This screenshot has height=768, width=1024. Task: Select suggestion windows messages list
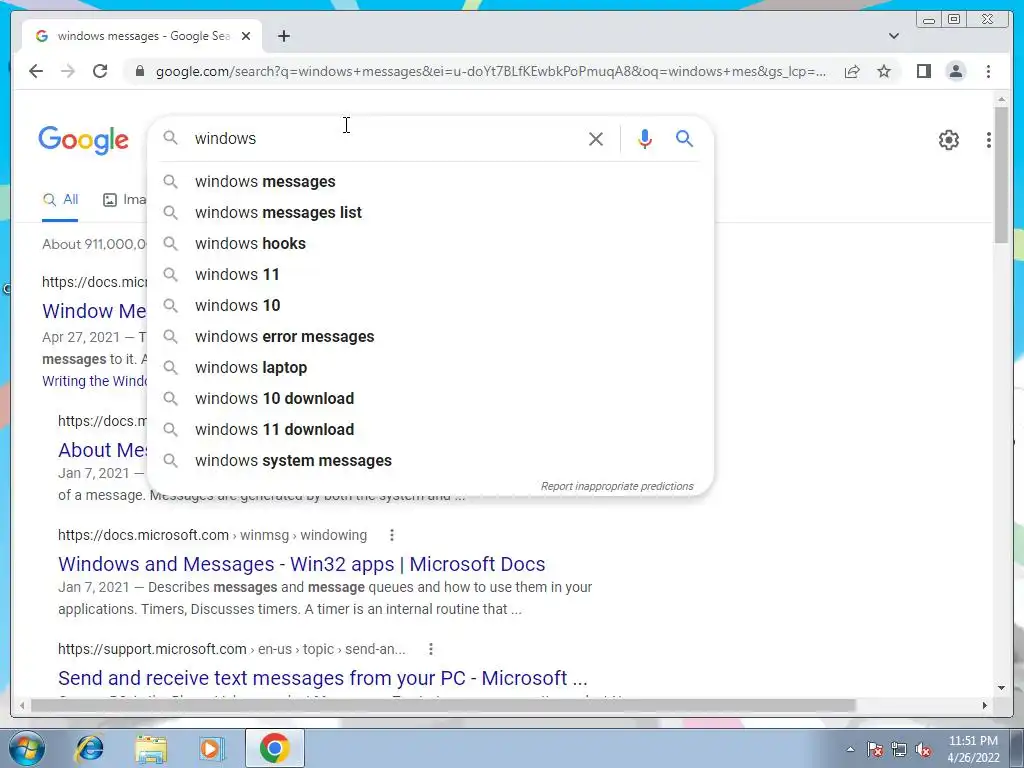coord(430,212)
